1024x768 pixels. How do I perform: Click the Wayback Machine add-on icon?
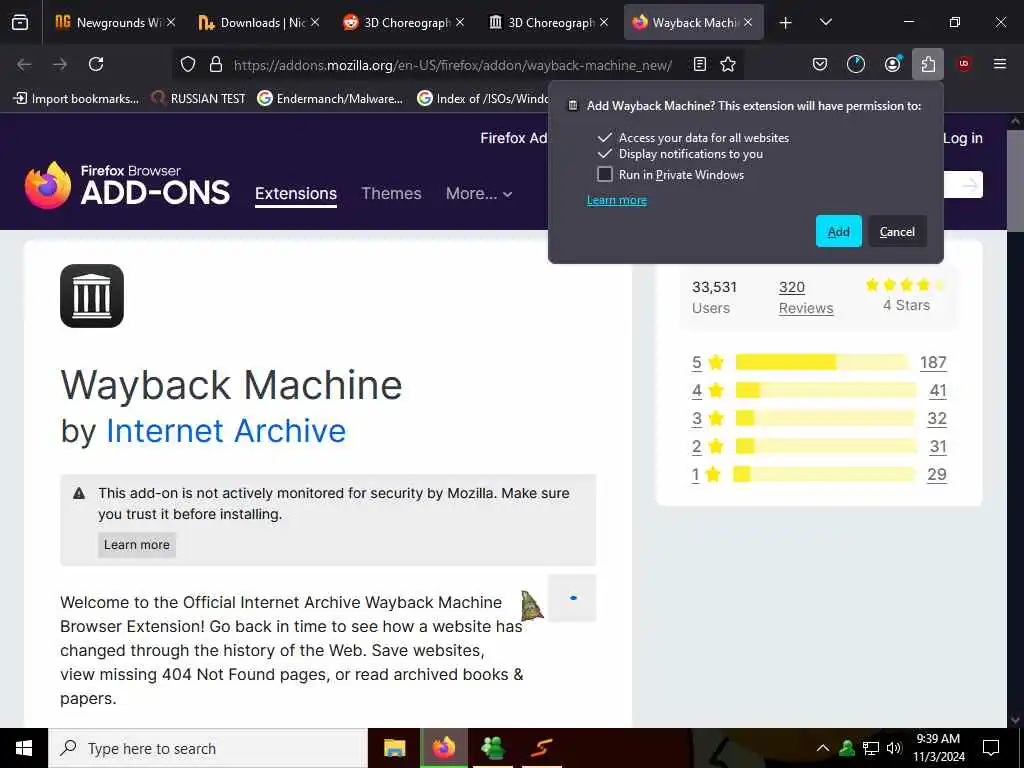pos(92,296)
